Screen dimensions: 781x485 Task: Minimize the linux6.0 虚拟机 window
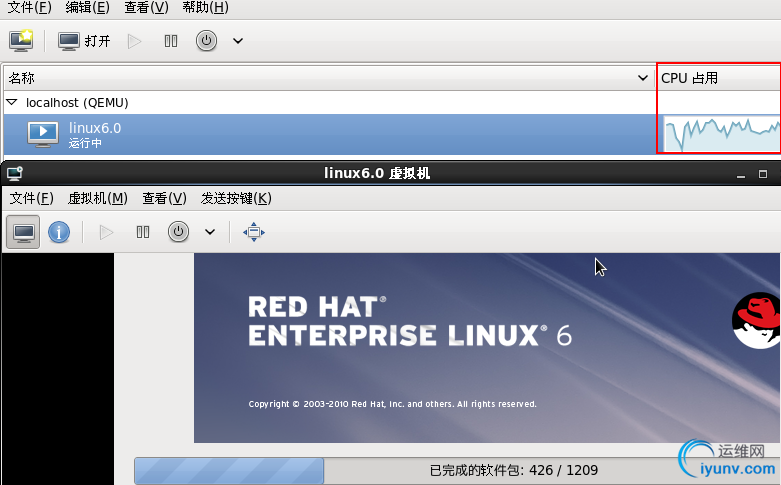(741, 174)
